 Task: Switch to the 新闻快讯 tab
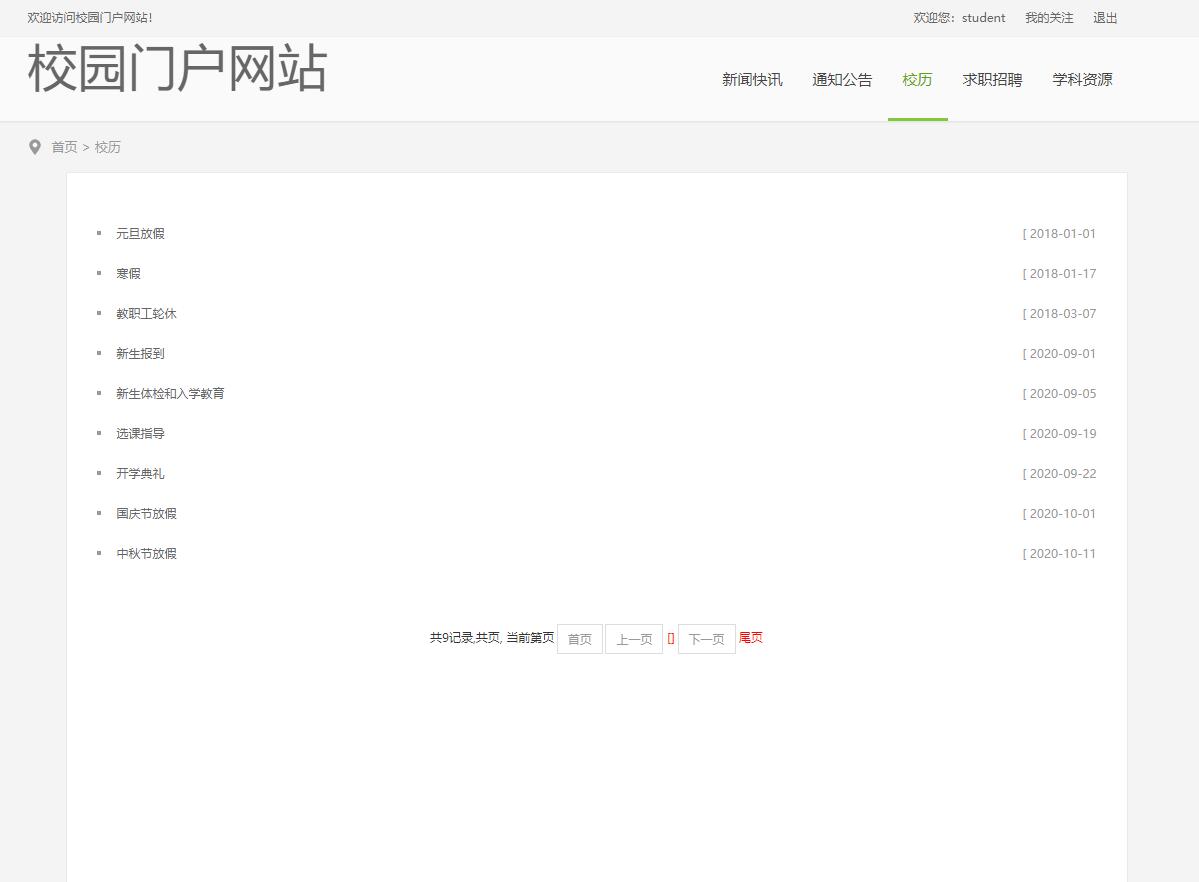click(x=751, y=80)
